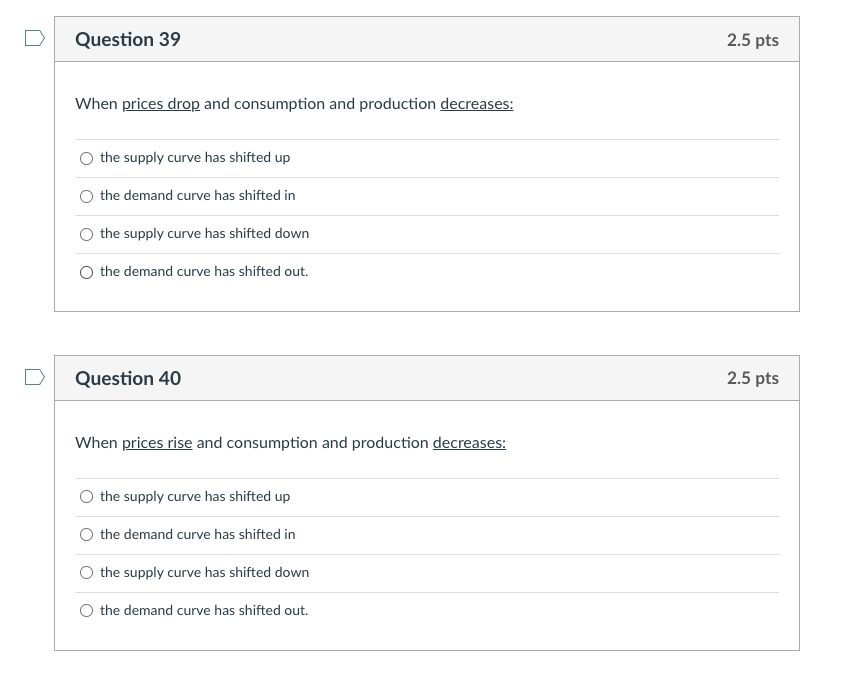843x683 pixels.
Task: Click the 2.5 pts label on Question 39
Action: point(753,40)
